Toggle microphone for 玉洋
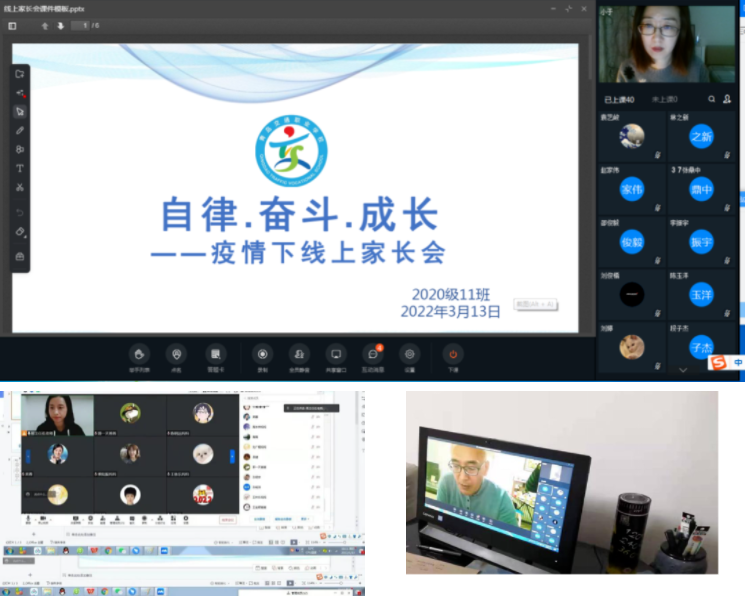 pyautogui.click(x=727, y=313)
